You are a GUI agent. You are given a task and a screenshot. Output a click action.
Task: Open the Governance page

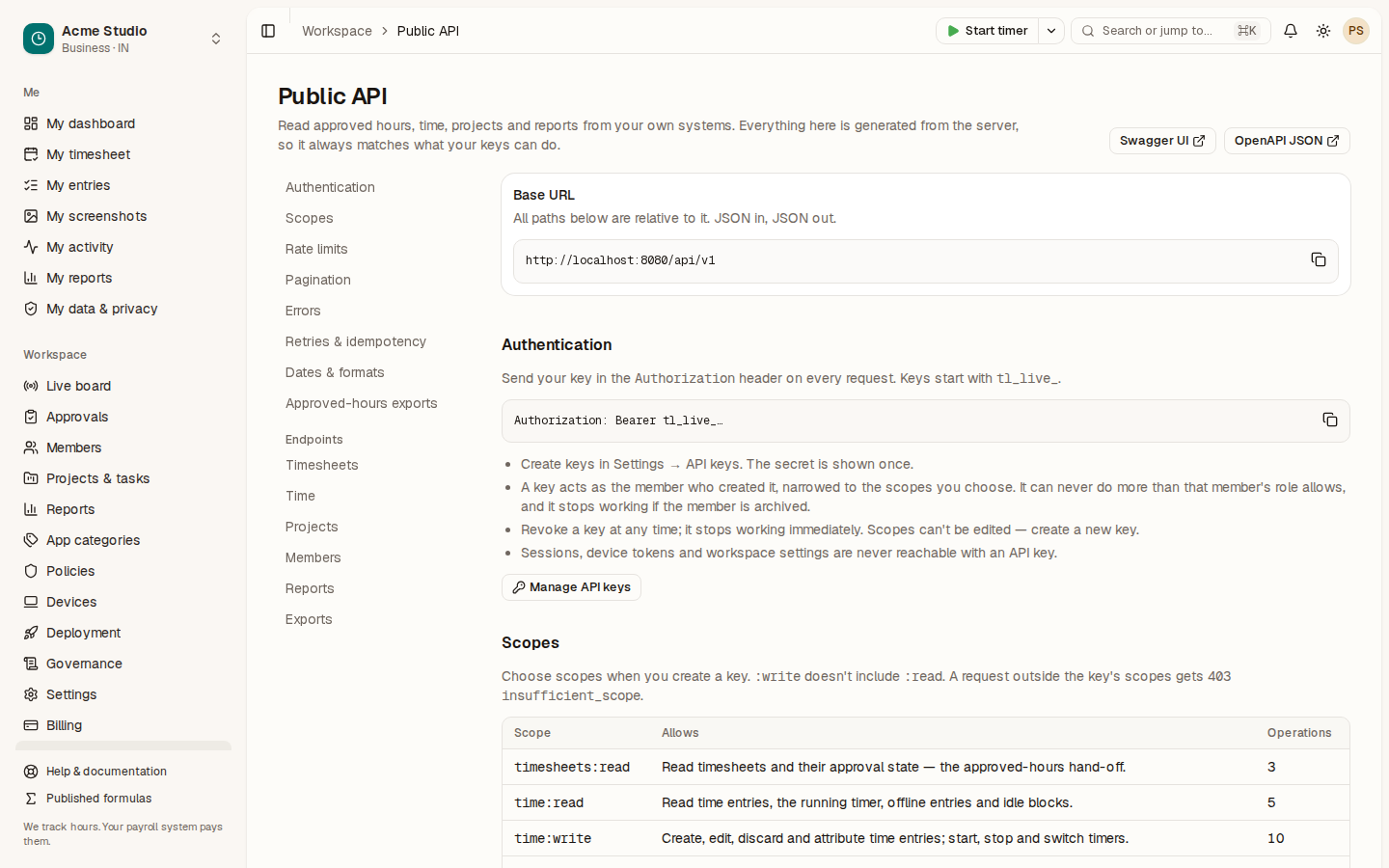click(123, 664)
